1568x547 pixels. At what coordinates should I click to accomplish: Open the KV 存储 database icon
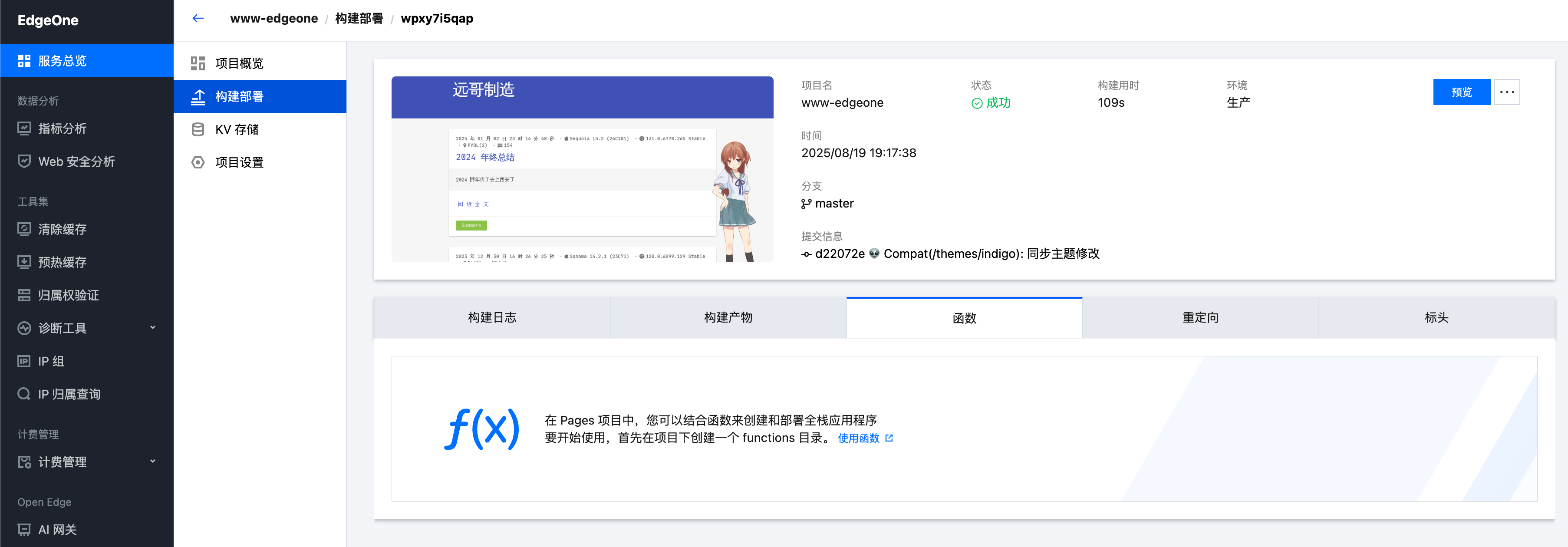pyautogui.click(x=198, y=130)
